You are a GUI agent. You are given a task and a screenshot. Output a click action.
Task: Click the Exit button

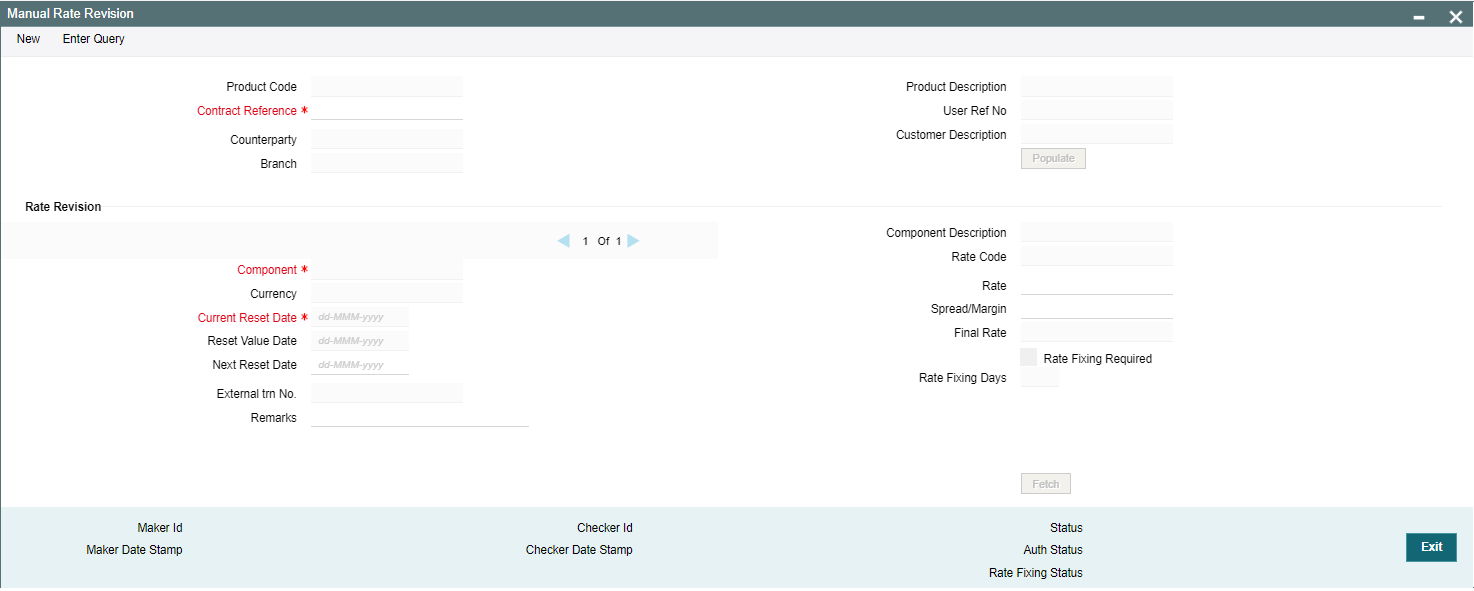(1432, 547)
